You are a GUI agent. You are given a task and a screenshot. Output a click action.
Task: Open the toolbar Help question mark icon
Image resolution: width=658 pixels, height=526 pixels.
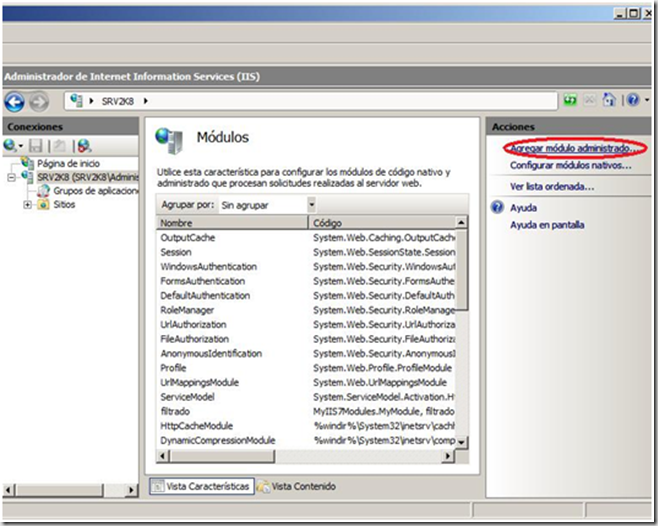(x=633, y=100)
